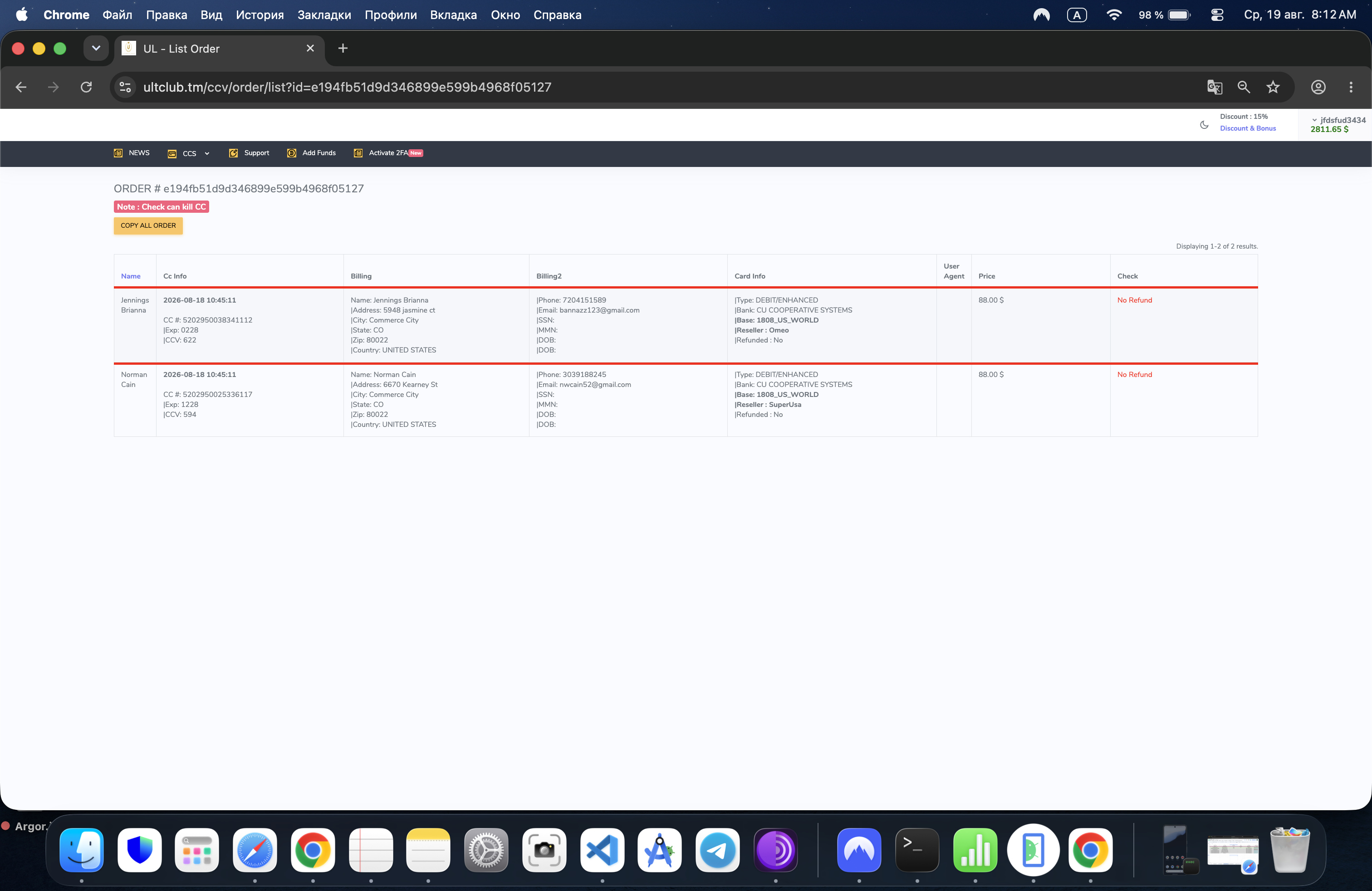Click the battery status indicator
The height and width of the screenshot is (891, 1372).
[1165, 15]
